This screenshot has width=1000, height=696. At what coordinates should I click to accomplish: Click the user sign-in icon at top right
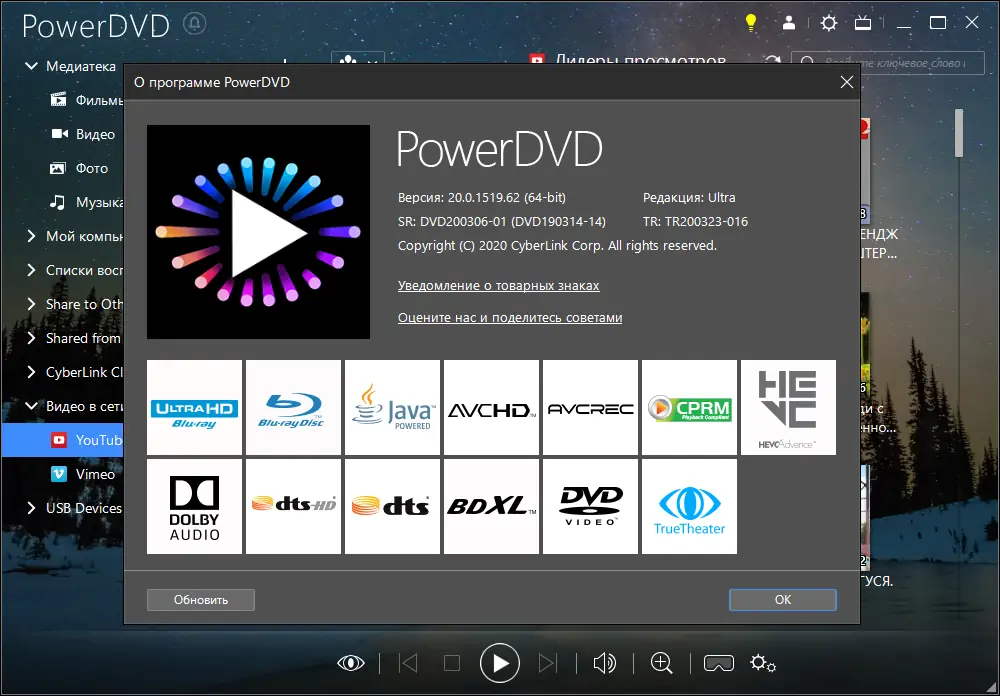click(790, 22)
